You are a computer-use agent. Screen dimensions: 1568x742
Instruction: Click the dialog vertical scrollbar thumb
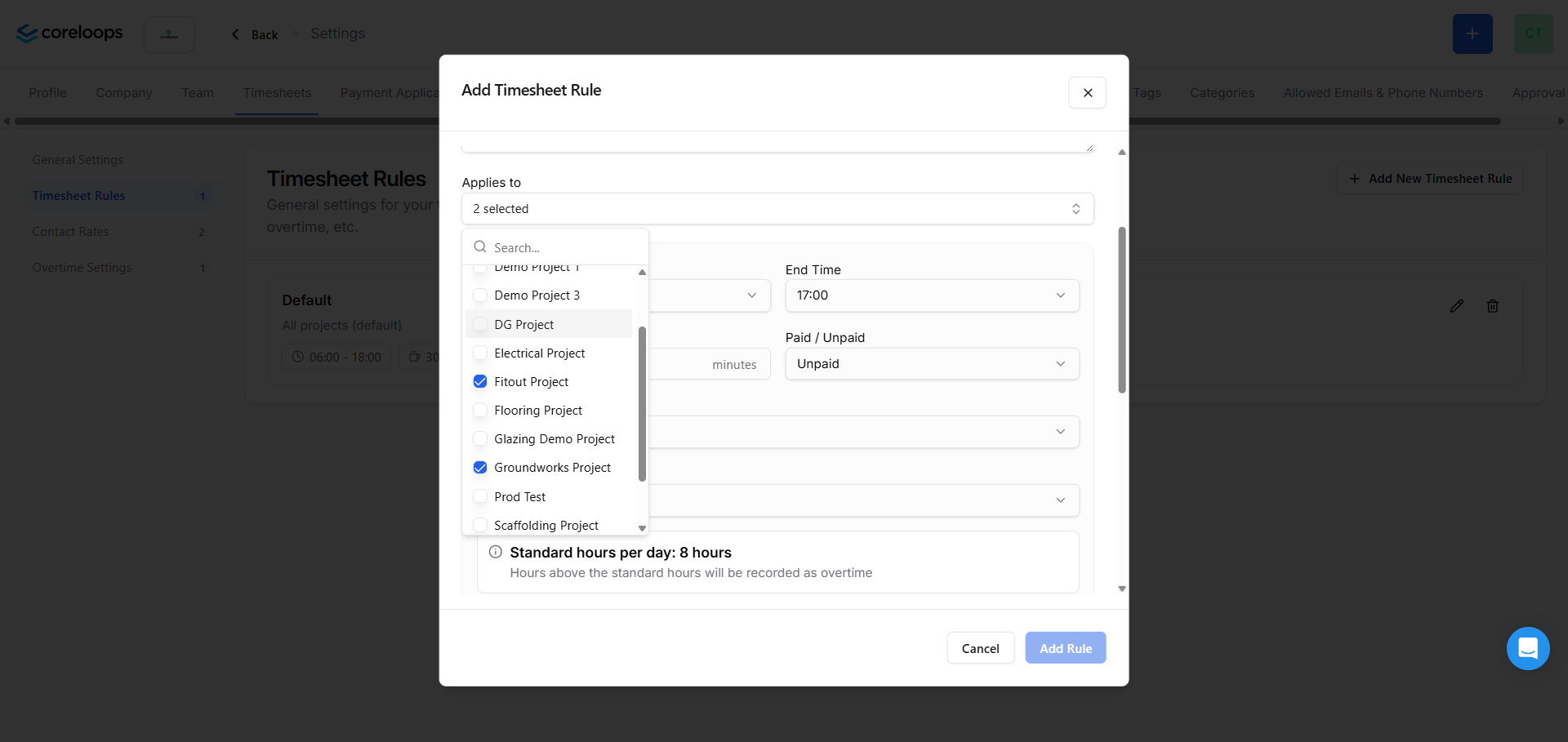[1122, 310]
